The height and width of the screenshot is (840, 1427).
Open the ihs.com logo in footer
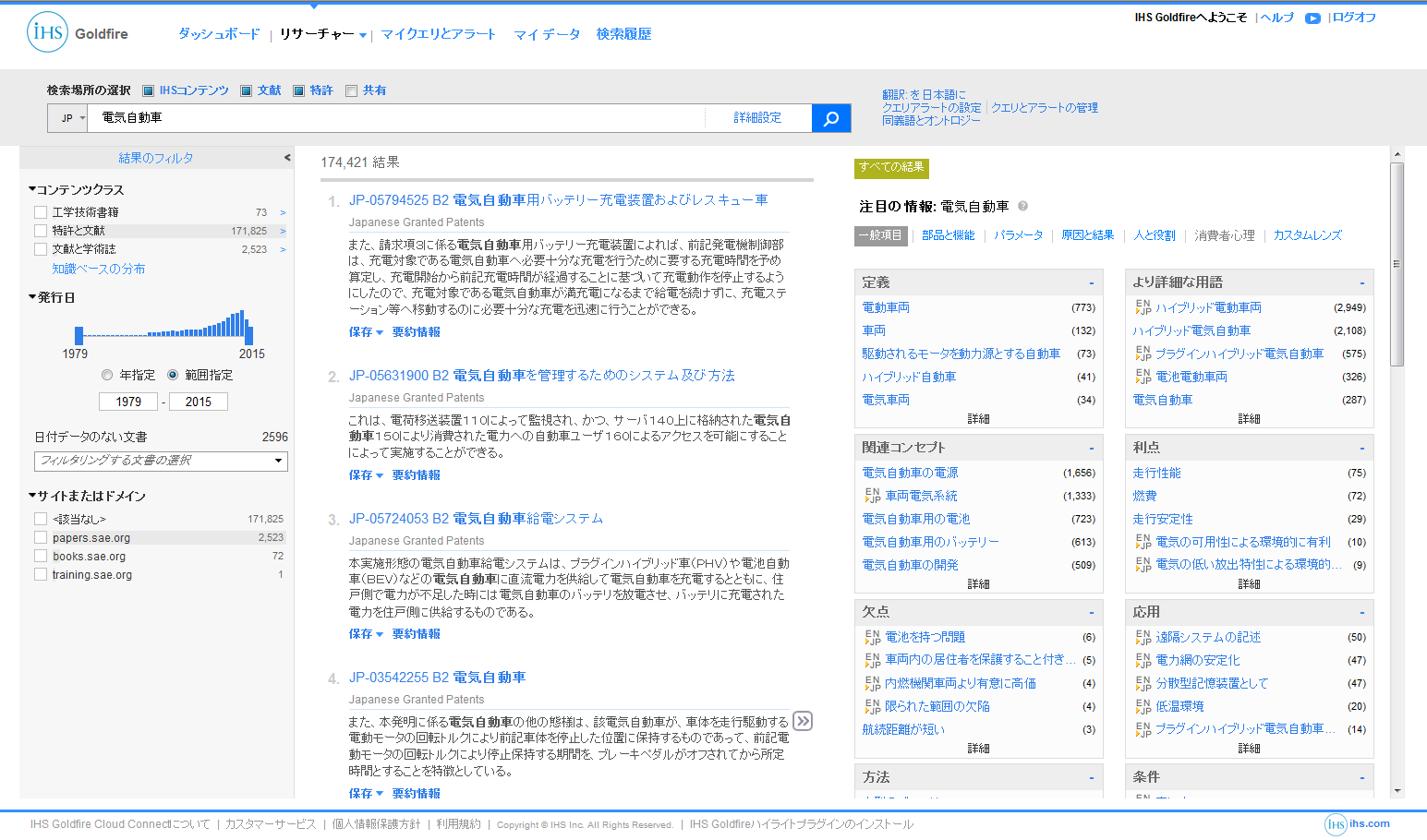click(x=1358, y=824)
